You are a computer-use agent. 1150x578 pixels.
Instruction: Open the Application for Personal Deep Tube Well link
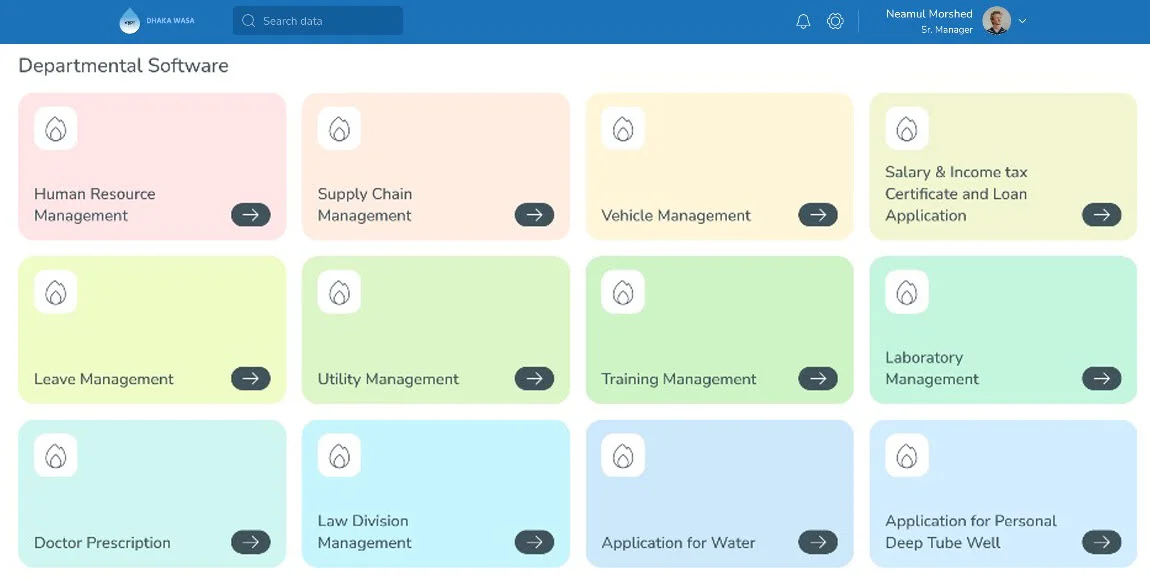click(x=1101, y=542)
